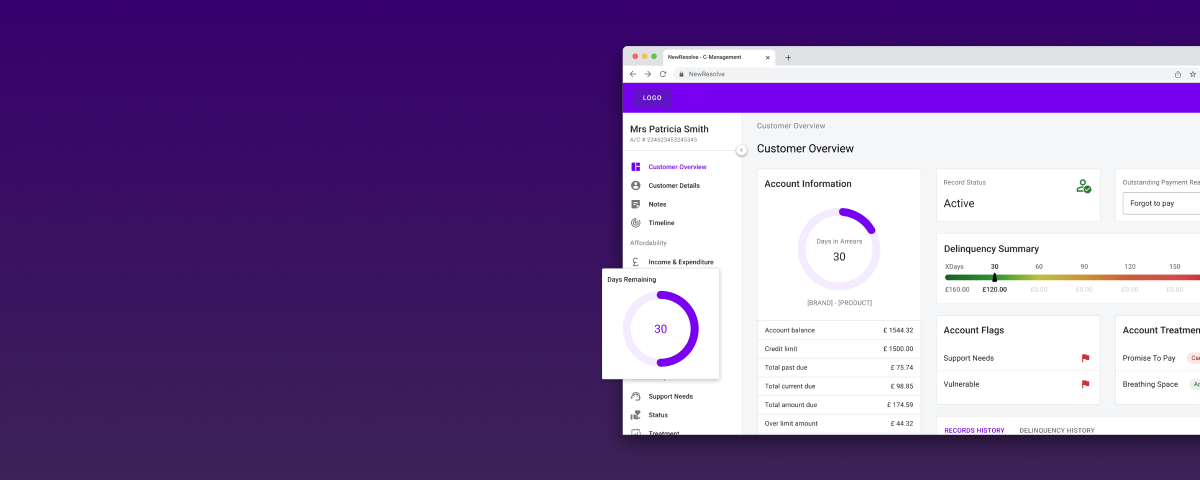The width and height of the screenshot is (1200, 480).
Task: Close the NewResolve C-Management browser tab
Action: [x=768, y=57]
